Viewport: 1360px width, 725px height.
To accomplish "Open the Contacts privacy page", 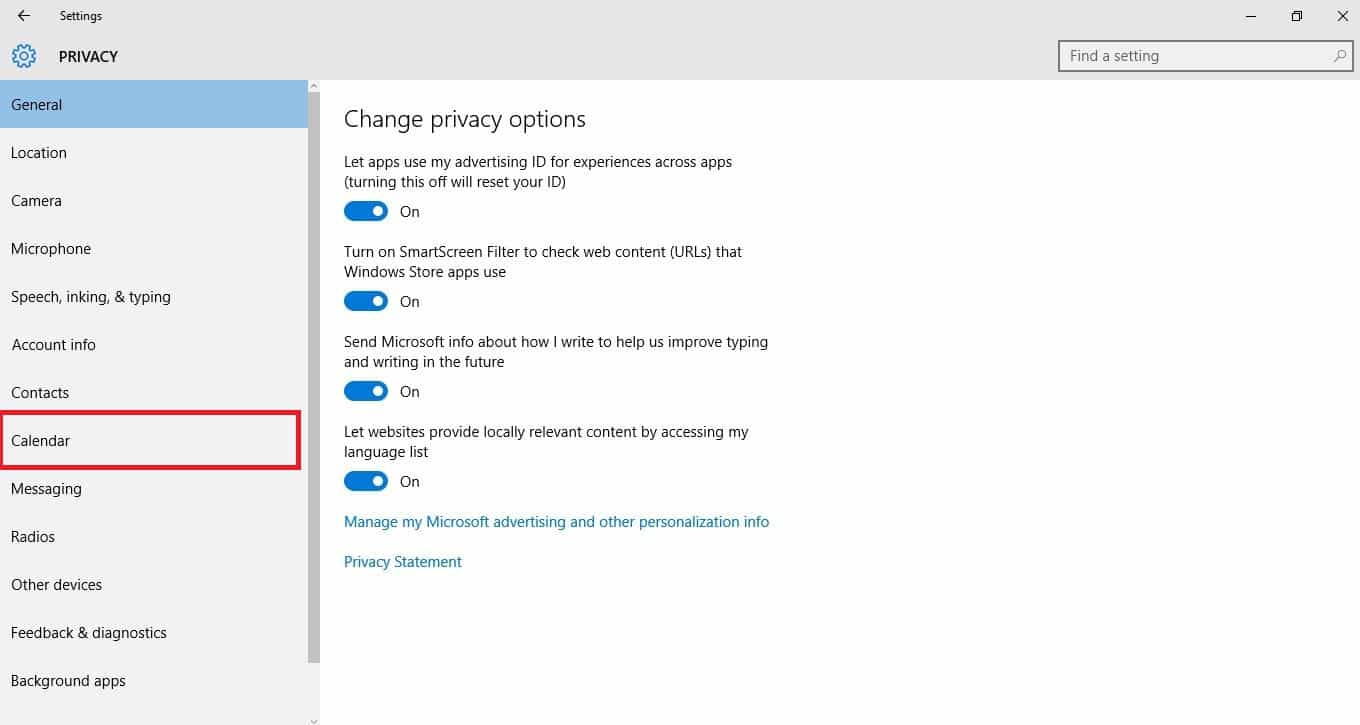I will pos(40,392).
